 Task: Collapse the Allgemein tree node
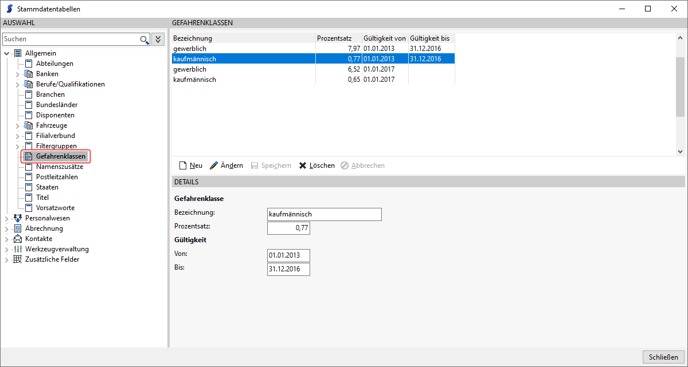click(7, 54)
